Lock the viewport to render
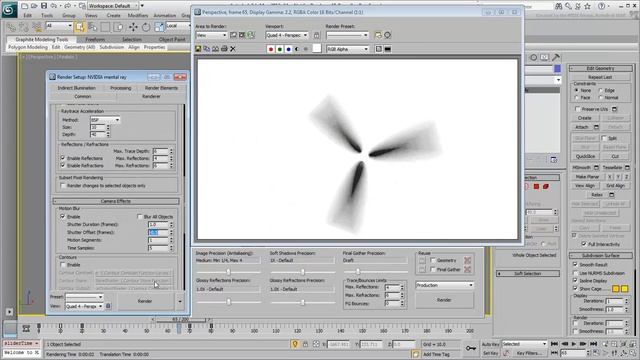The height and width of the screenshot is (360, 640). (x=316, y=36)
